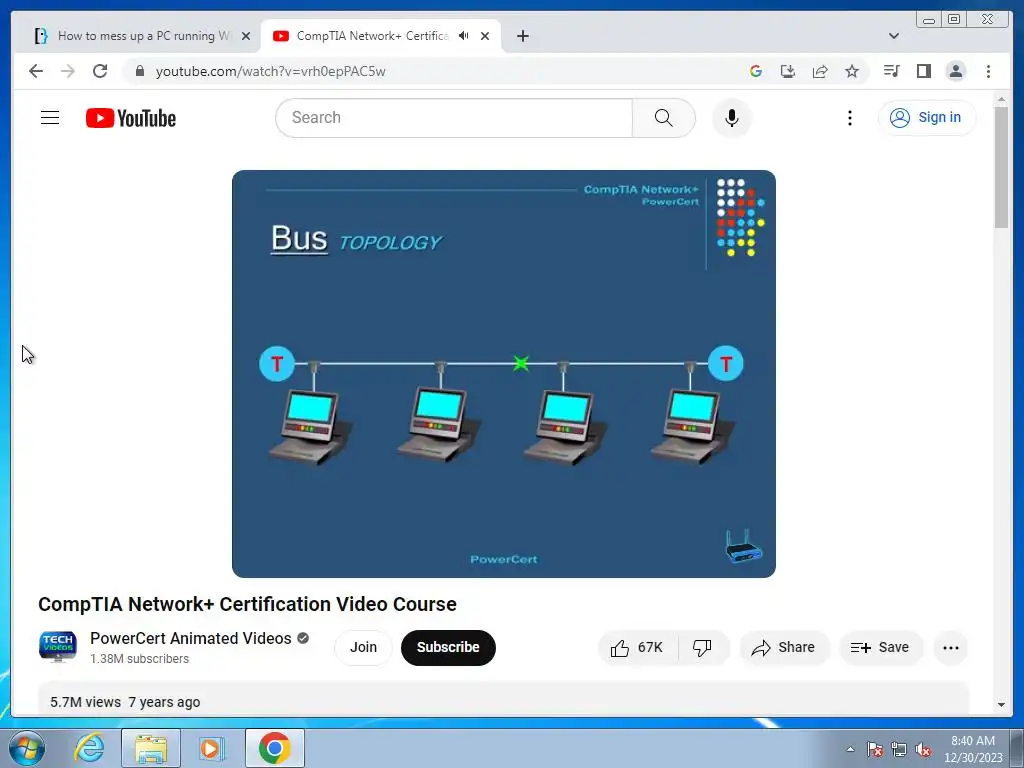Click the scrollbar down arrow
The height and width of the screenshot is (768, 1024).
coord(1001,705)
